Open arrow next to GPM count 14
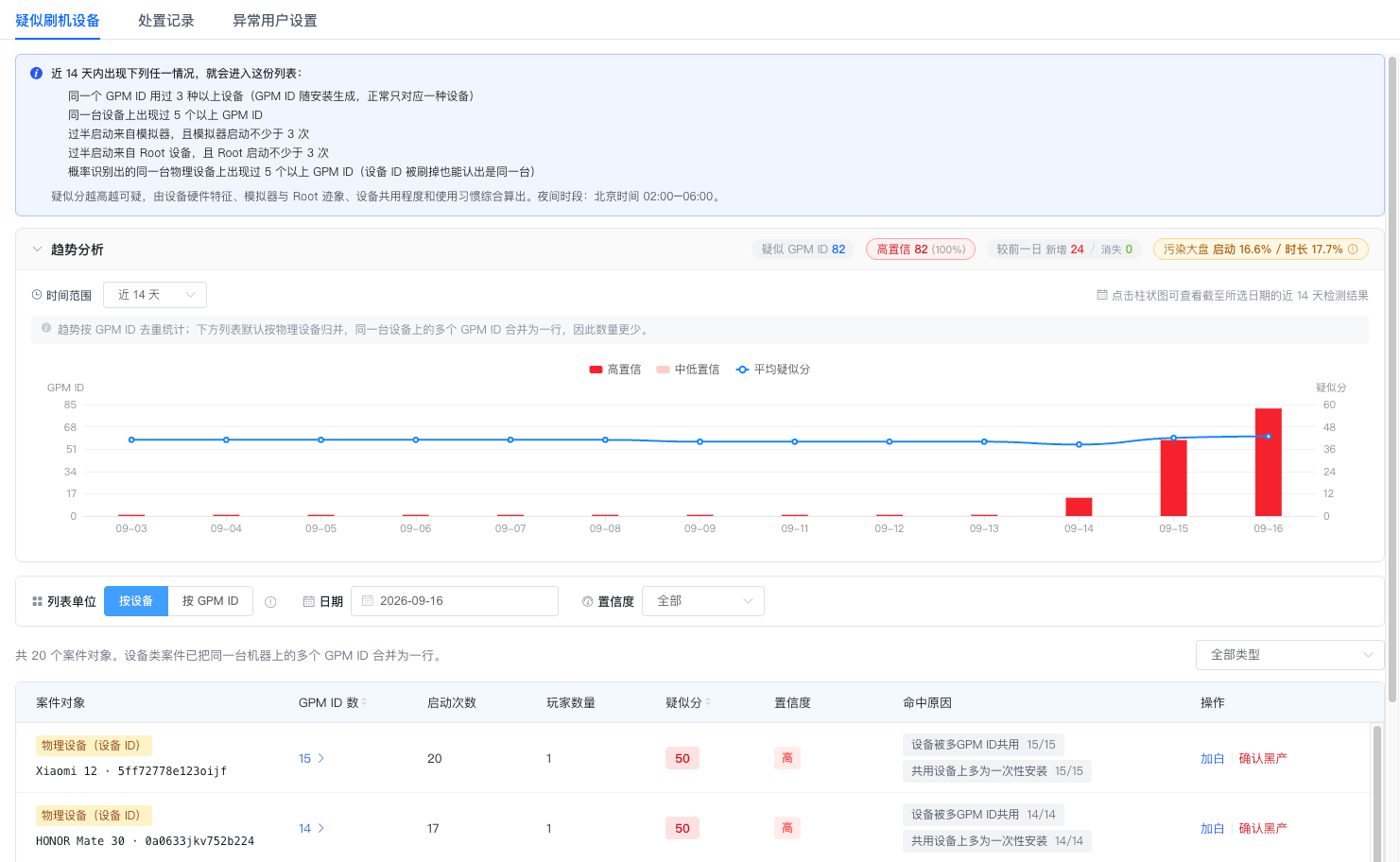The image size is (1400, 862). 321,828
